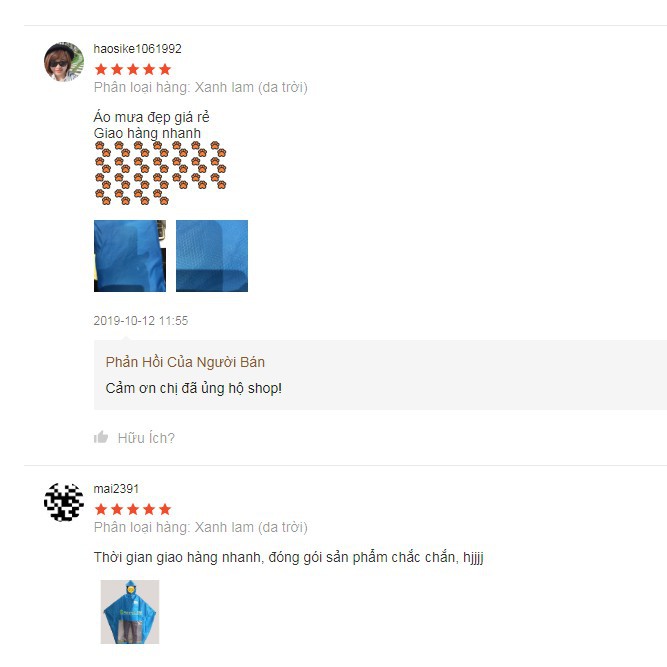Click the Hữu Ích? helpful text
Viewport: 667px width, 667px height.
click(146, 438)
